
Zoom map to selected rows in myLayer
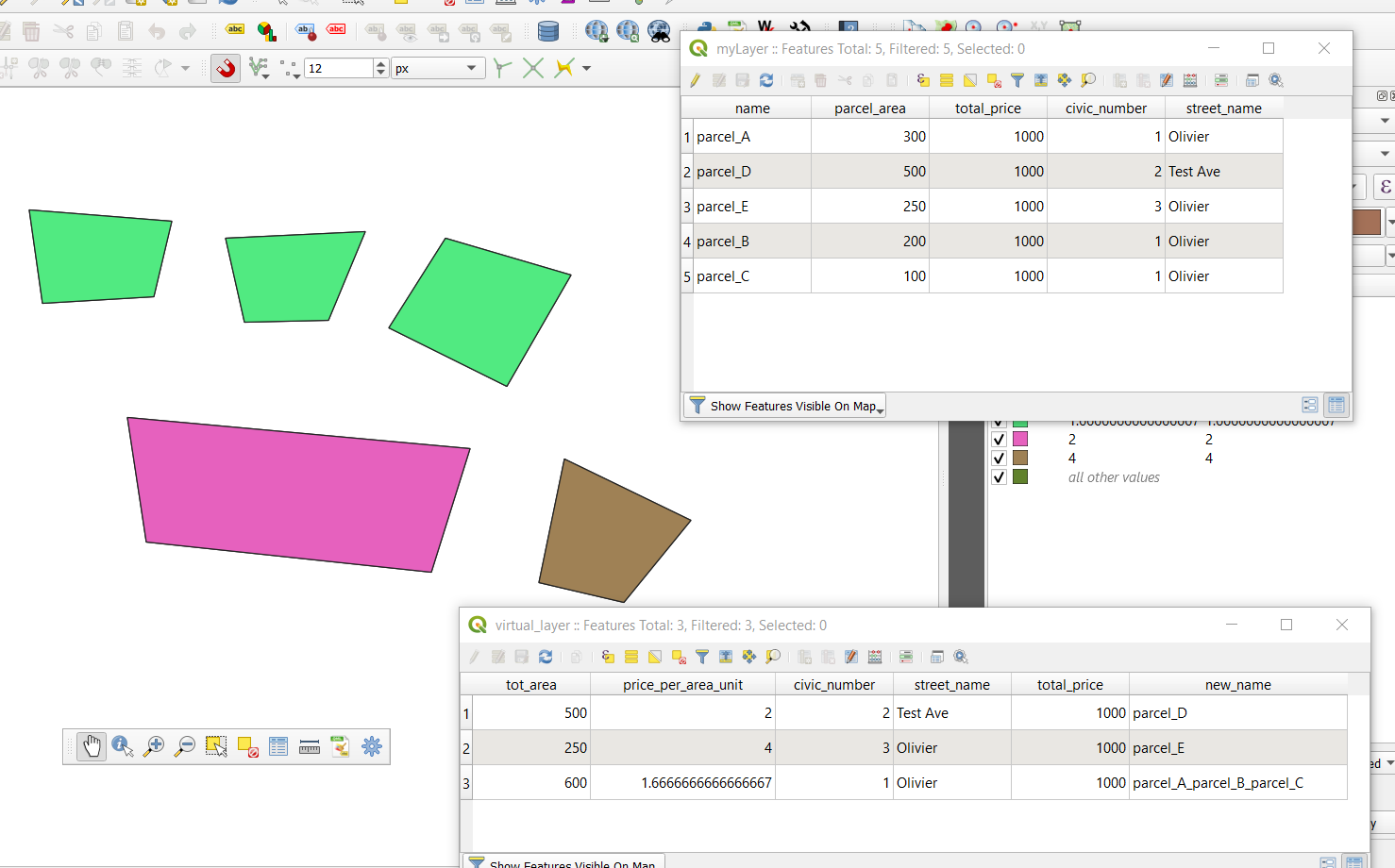tap(1088, 80)
